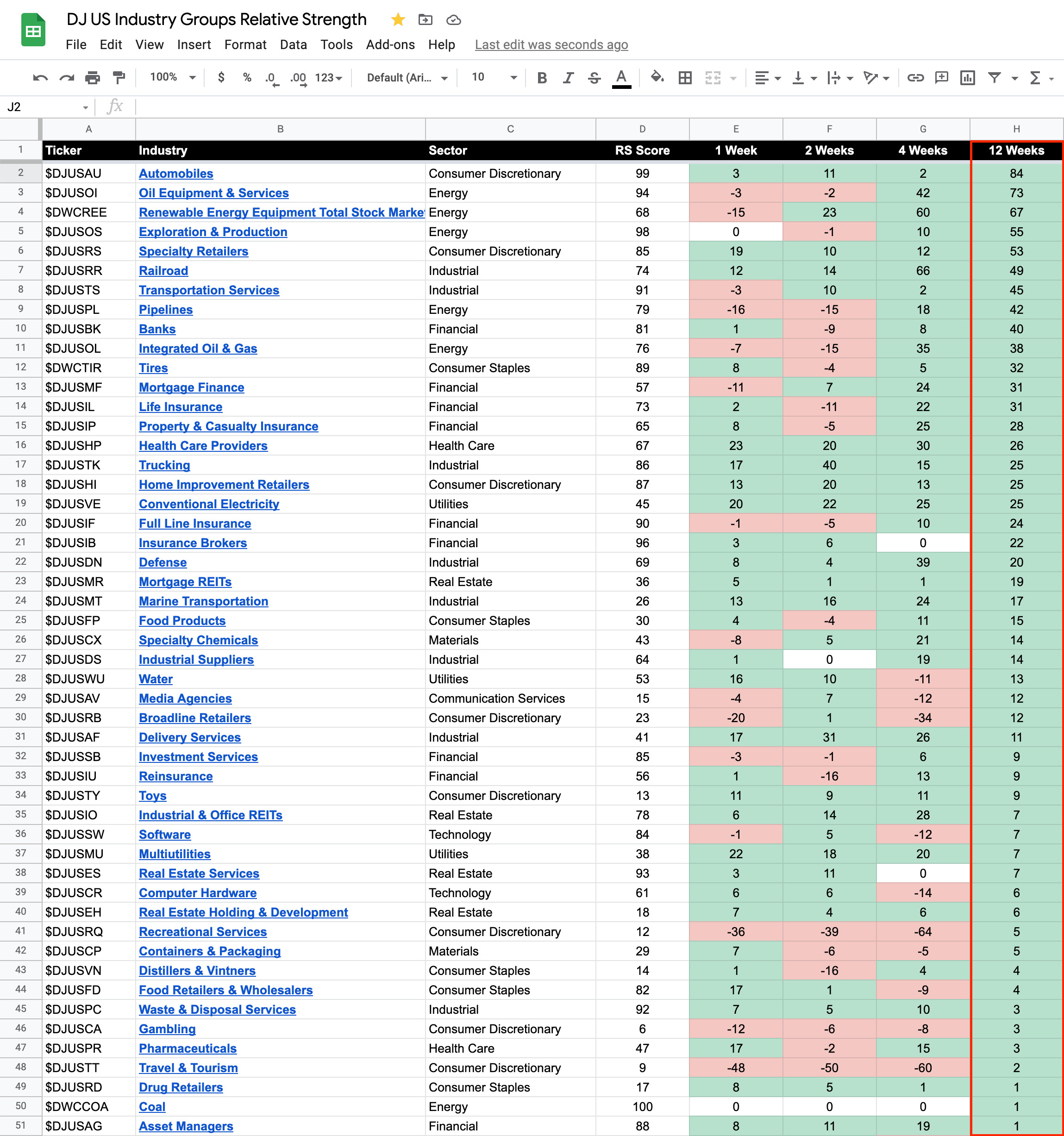1064x1136 pixels.
Task: Click the Insert link icon
Action: coord(915,78)
